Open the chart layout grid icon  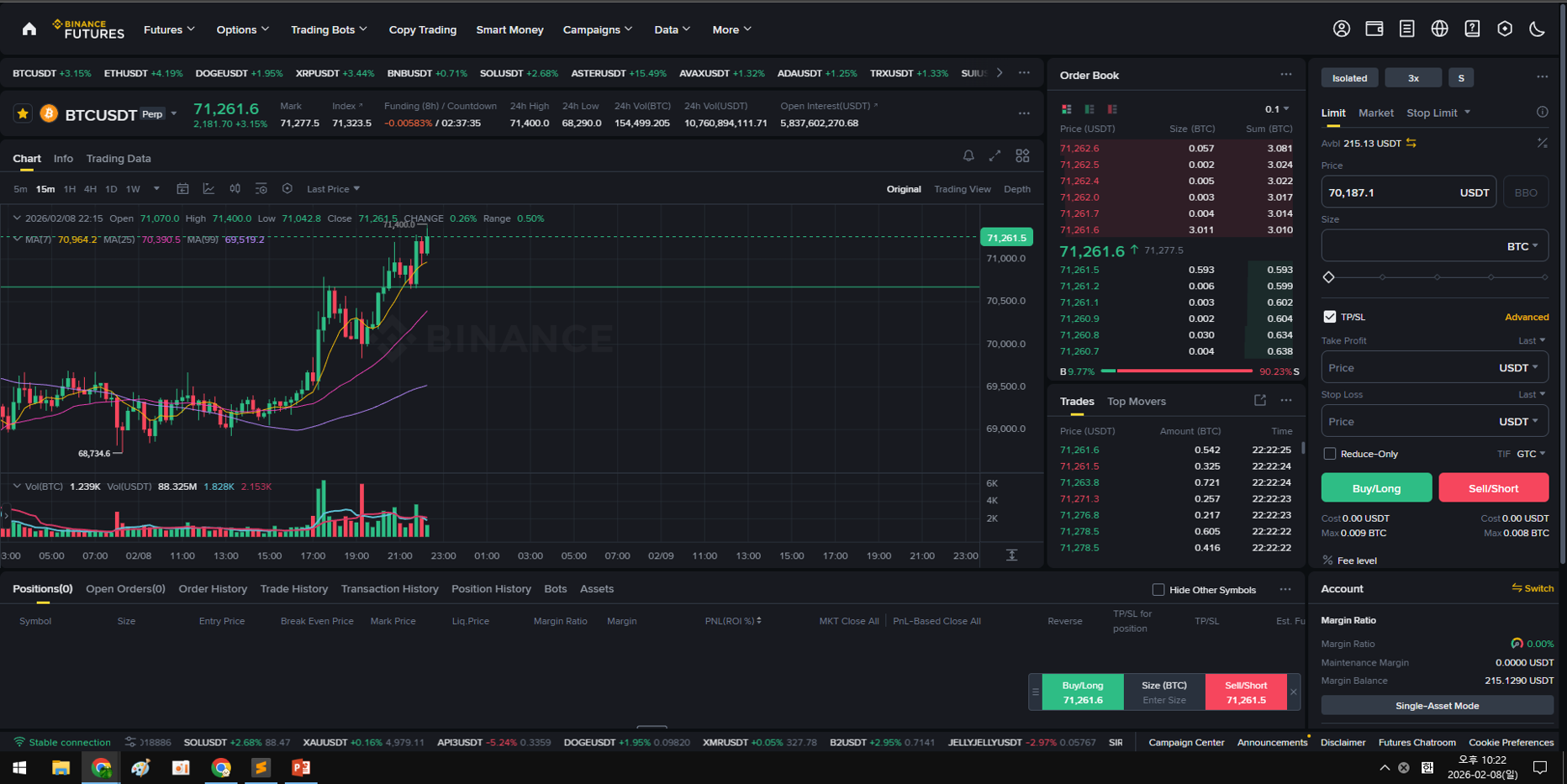click(1022, 156)
